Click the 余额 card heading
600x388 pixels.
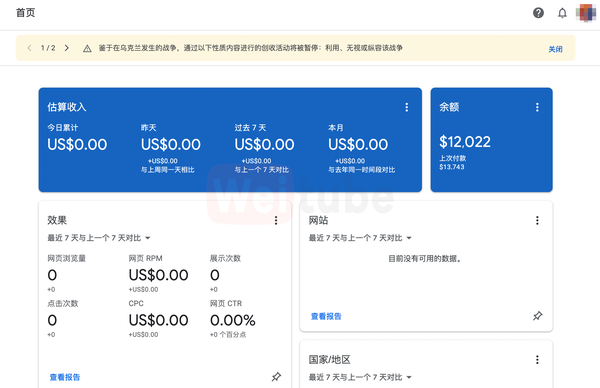[x=449, y=107]
